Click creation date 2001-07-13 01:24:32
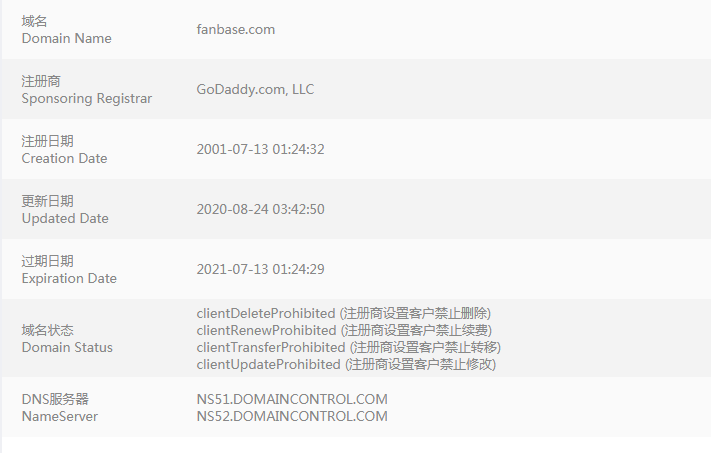The image size is (711, 453). [261, 149]
